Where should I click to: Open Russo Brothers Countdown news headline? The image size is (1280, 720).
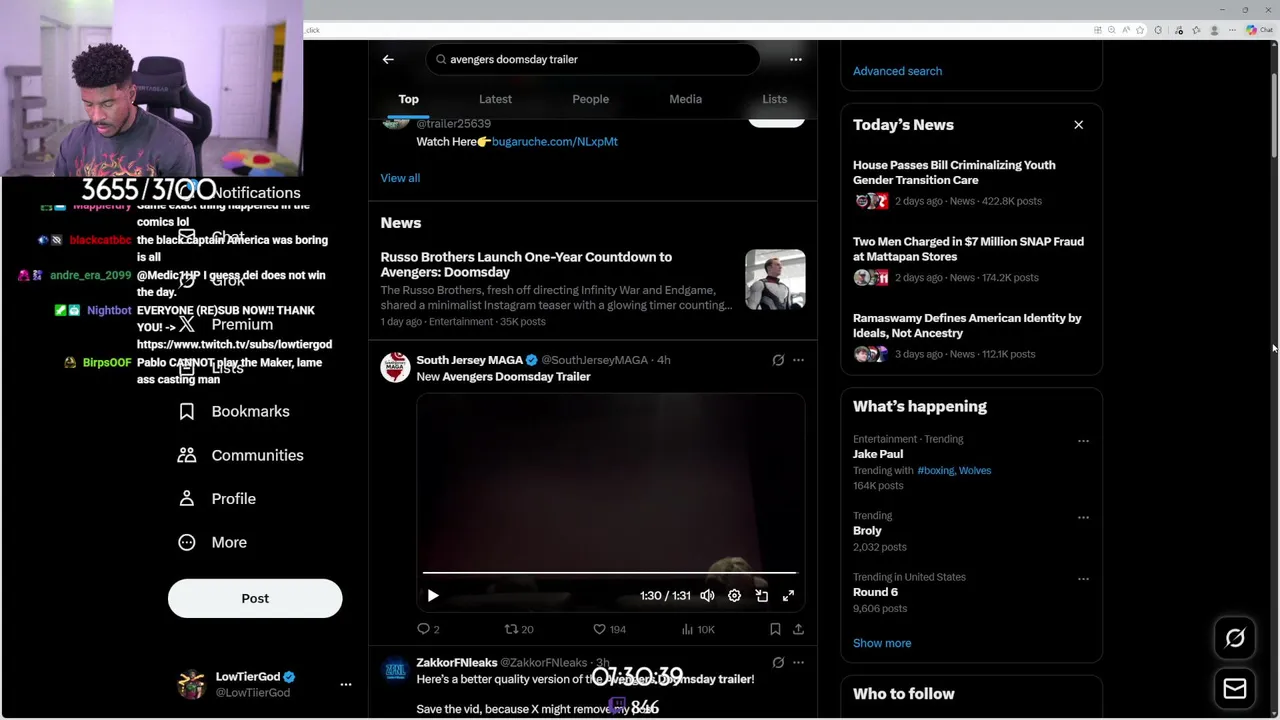tap(526, 264)
